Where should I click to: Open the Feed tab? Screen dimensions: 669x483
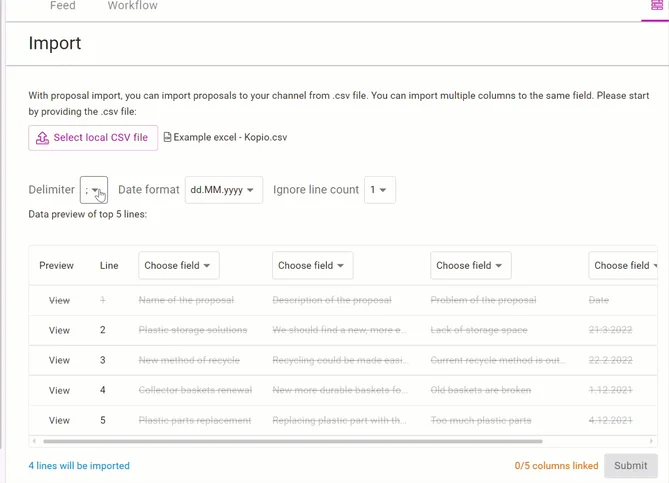click(x=63, y=6)
